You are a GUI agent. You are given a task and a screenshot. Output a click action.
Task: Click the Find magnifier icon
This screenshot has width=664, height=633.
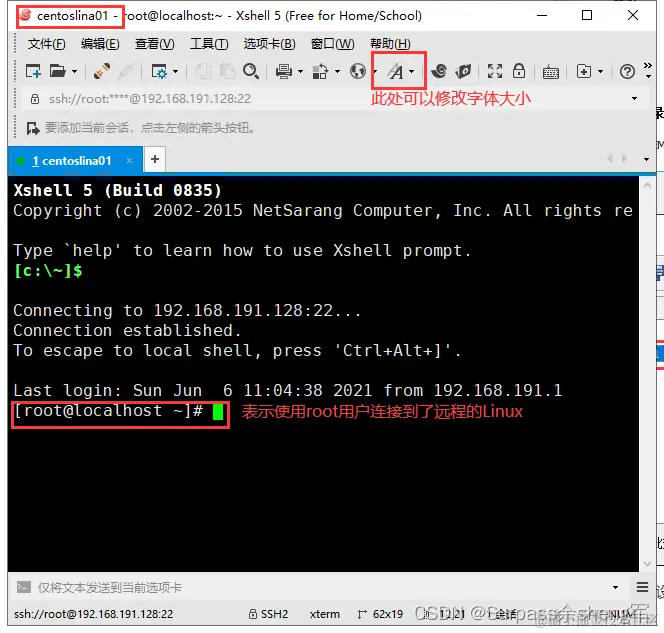tap(251, 71)
